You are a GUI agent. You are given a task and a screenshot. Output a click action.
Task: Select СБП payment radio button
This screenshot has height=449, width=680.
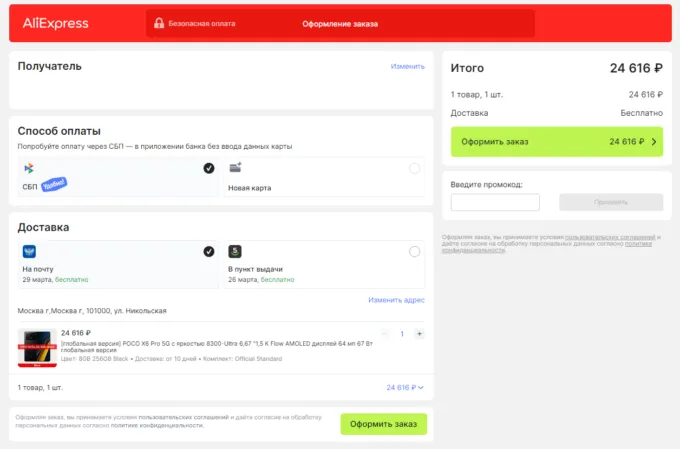208,168
